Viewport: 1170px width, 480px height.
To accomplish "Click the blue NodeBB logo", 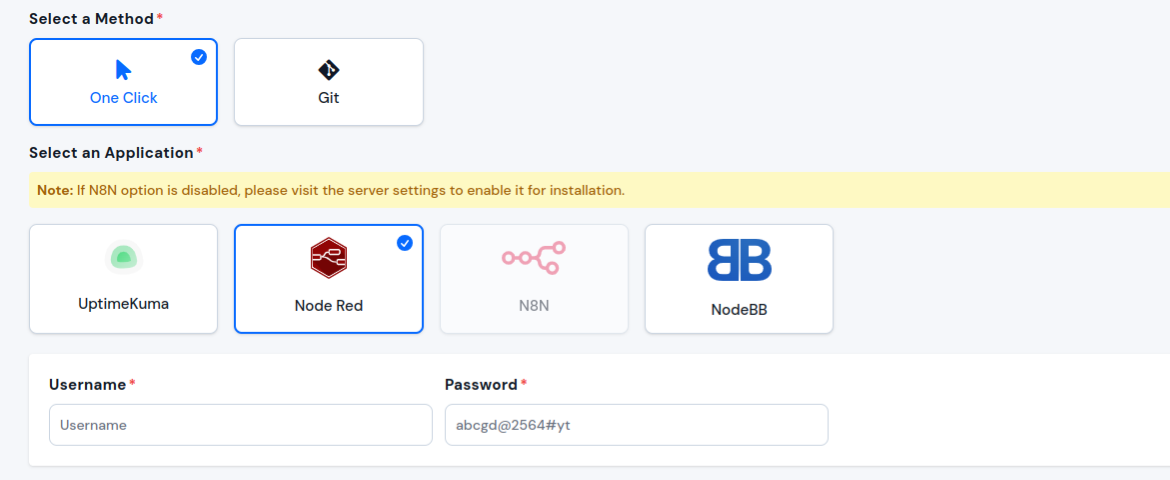I will click(739, 260).
